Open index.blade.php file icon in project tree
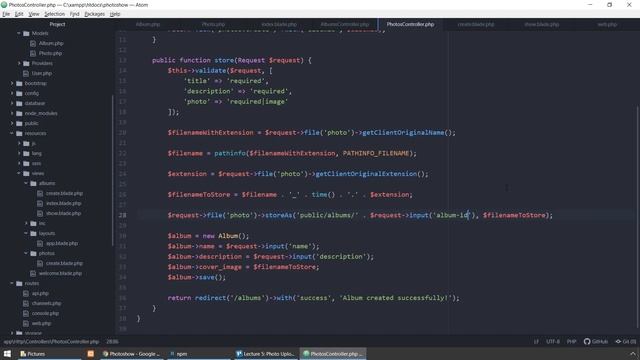 pos(40,203)
